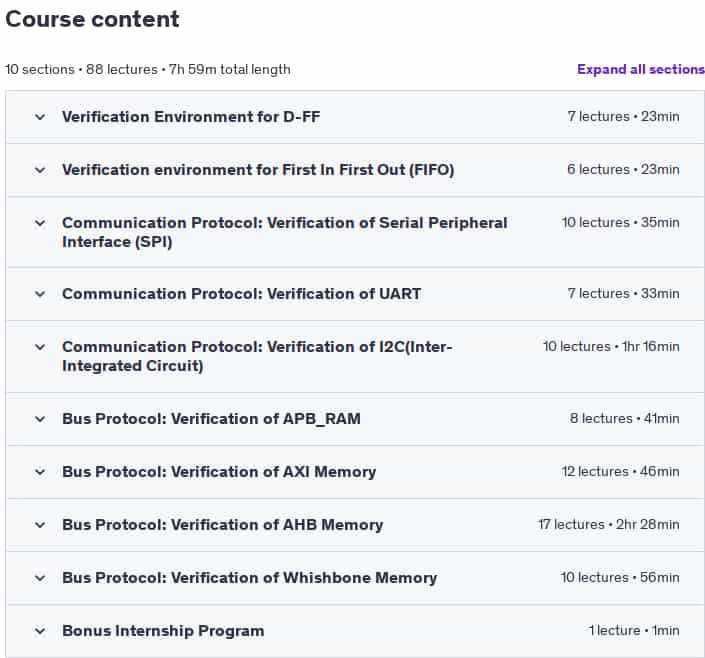The image size is (705, 658).
Task: Expand chevron for FIFO verification section
Action: click(x=40, y=170)
